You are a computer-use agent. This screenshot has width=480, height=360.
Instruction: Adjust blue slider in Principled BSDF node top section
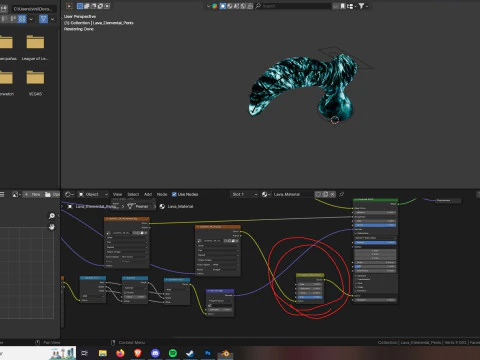click(376, 225)
